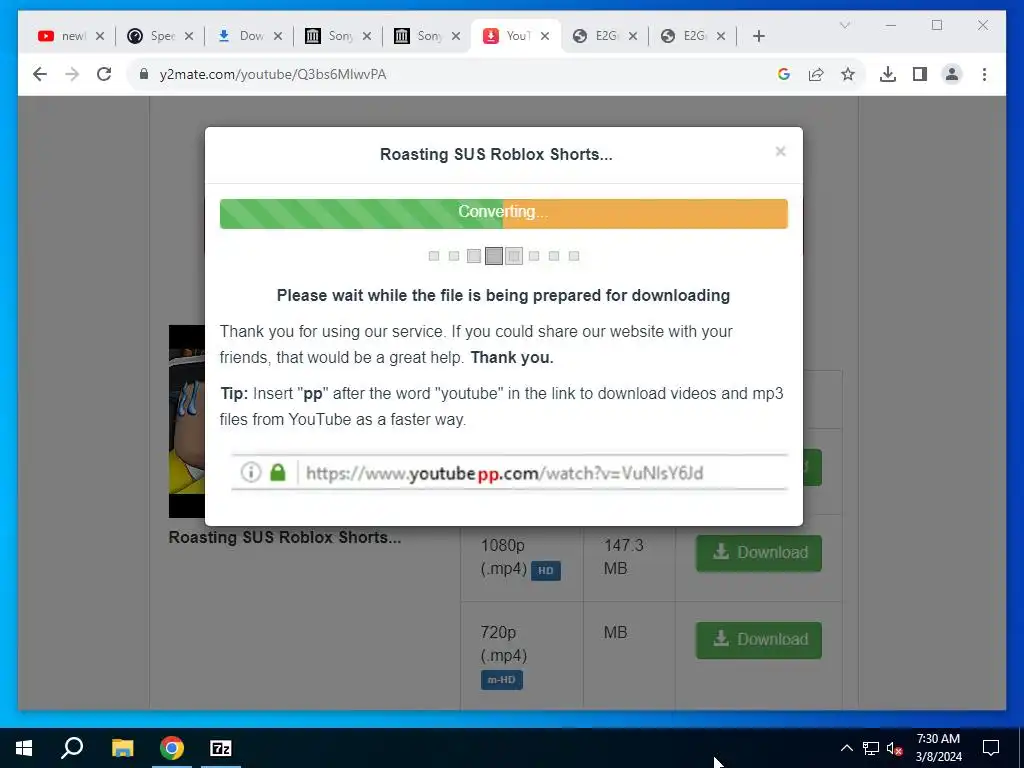The width and height of the screenshot is (1024, 768).
Task: Click the youtubepp.com example link
Action: pos(504,473)
